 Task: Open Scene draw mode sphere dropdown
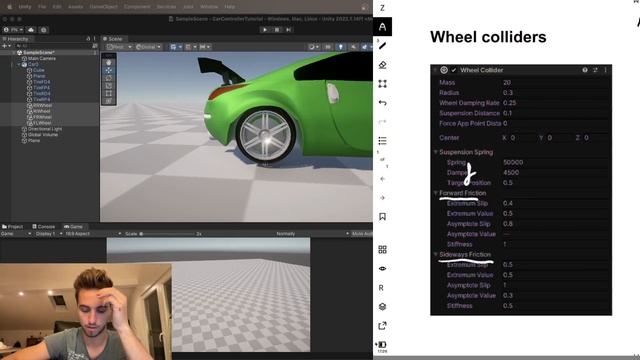tap(314, 47)
